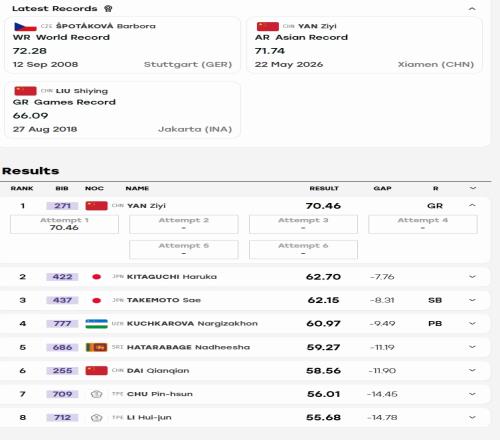
Task: Open athlete DAI Qianqian's profile name
Action: (158, 371)
